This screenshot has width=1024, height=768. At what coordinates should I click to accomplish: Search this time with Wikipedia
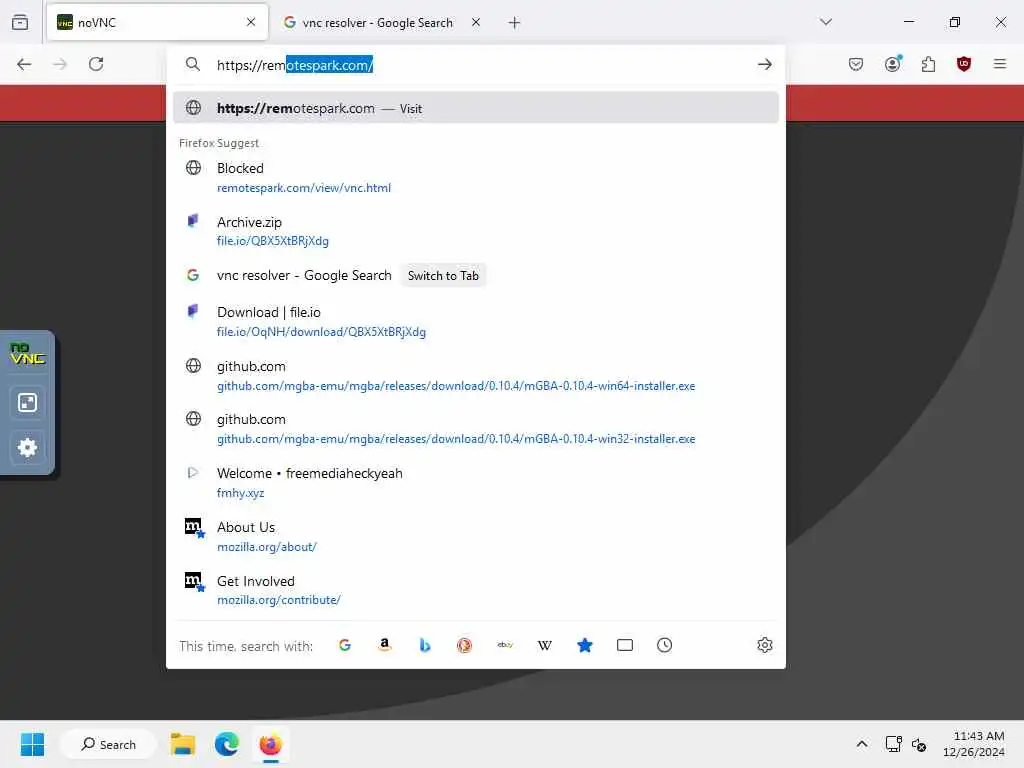pyautogui.click(x=545, y=645)
